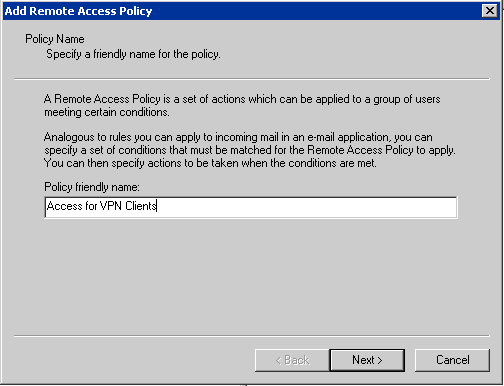Click the word 'Access' inside the name field
Screen dimensions: 504x386
(65, 206)
